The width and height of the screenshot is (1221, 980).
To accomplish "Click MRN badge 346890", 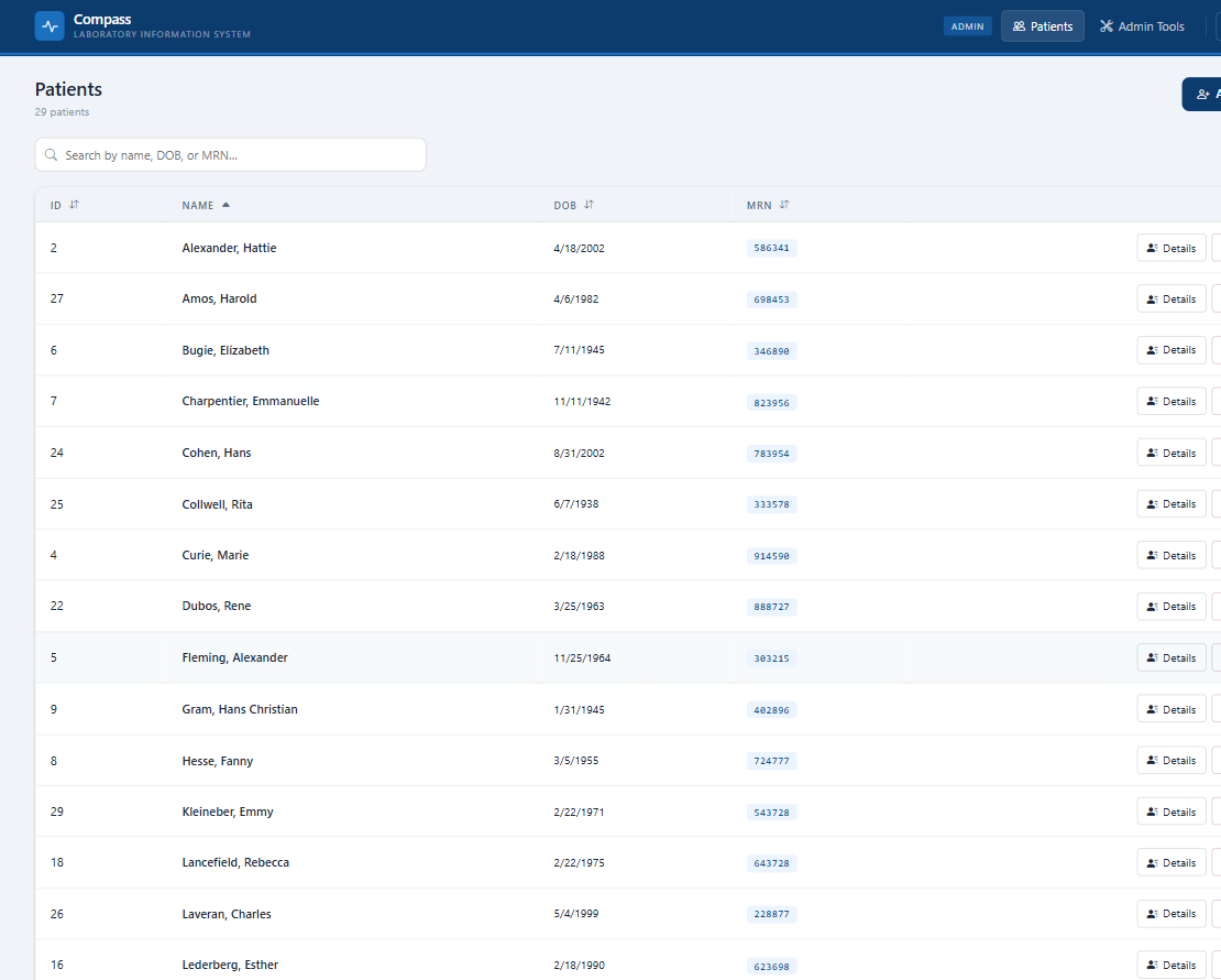I will (x=772, y=351).
